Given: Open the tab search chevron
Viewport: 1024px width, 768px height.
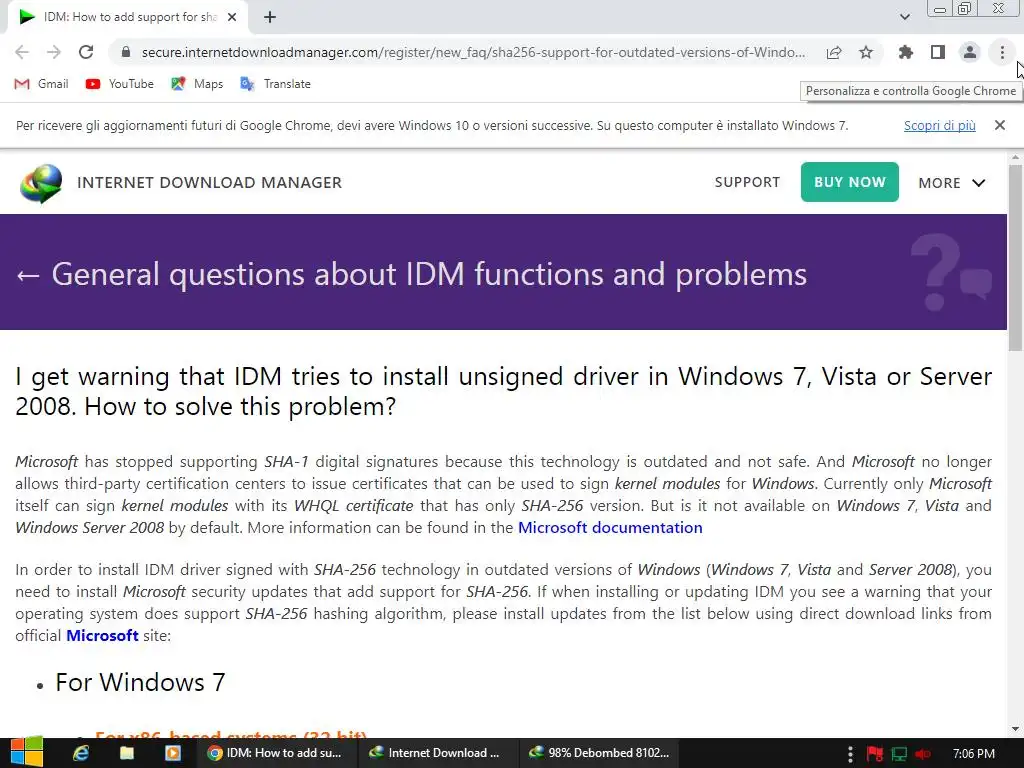Looking at the screenshot, I should pos(904,17).
